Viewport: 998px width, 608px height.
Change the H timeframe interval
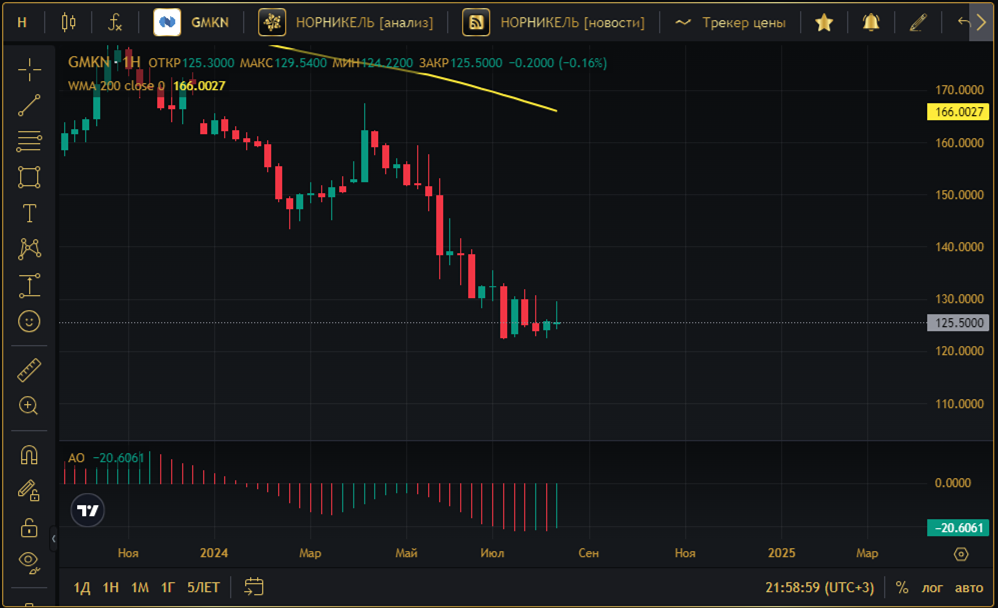[x=22, y=23]
